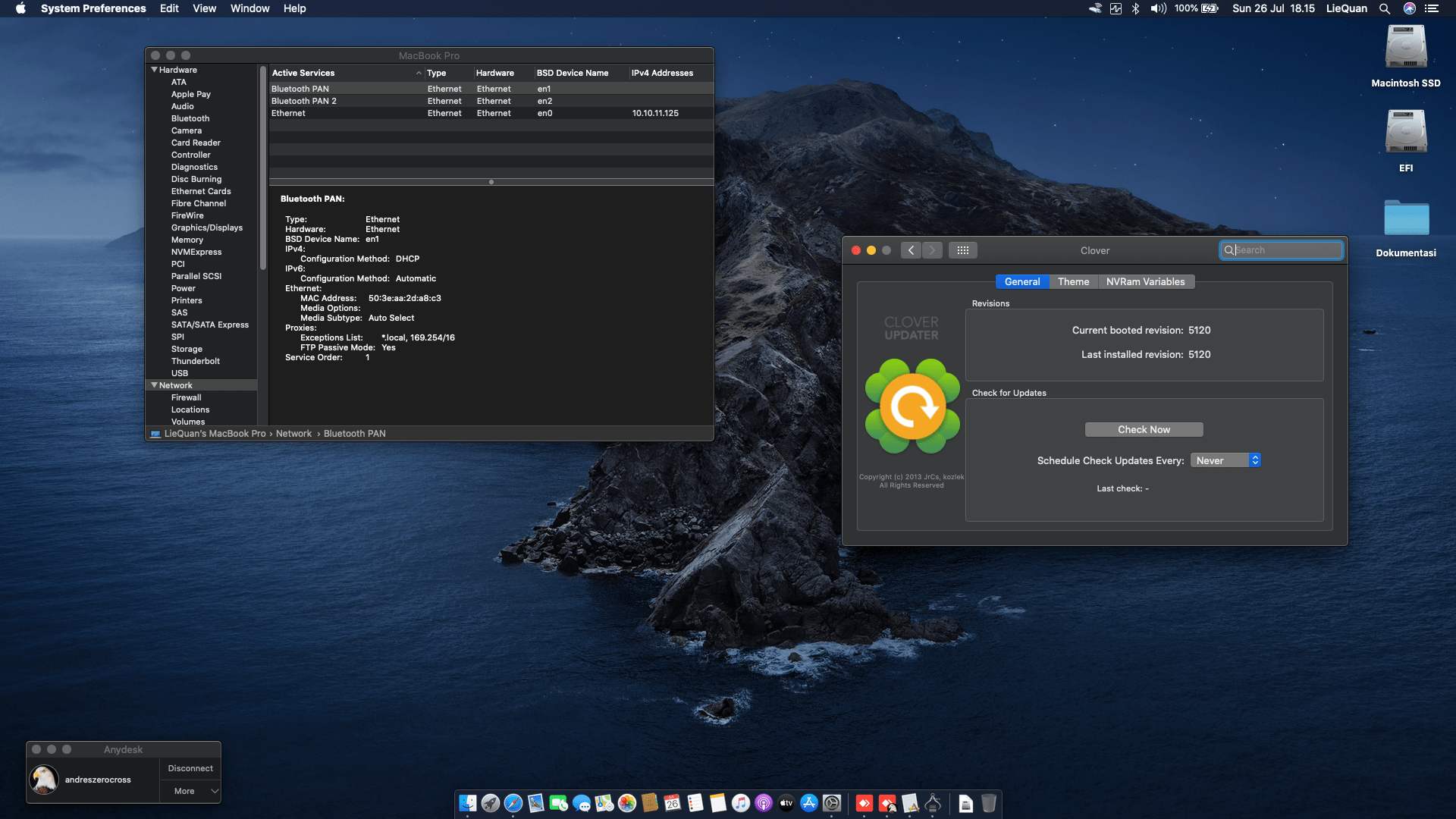The image size is (1456, 819).
Task: Select Firewall under Network
Action: coord(186,397)
